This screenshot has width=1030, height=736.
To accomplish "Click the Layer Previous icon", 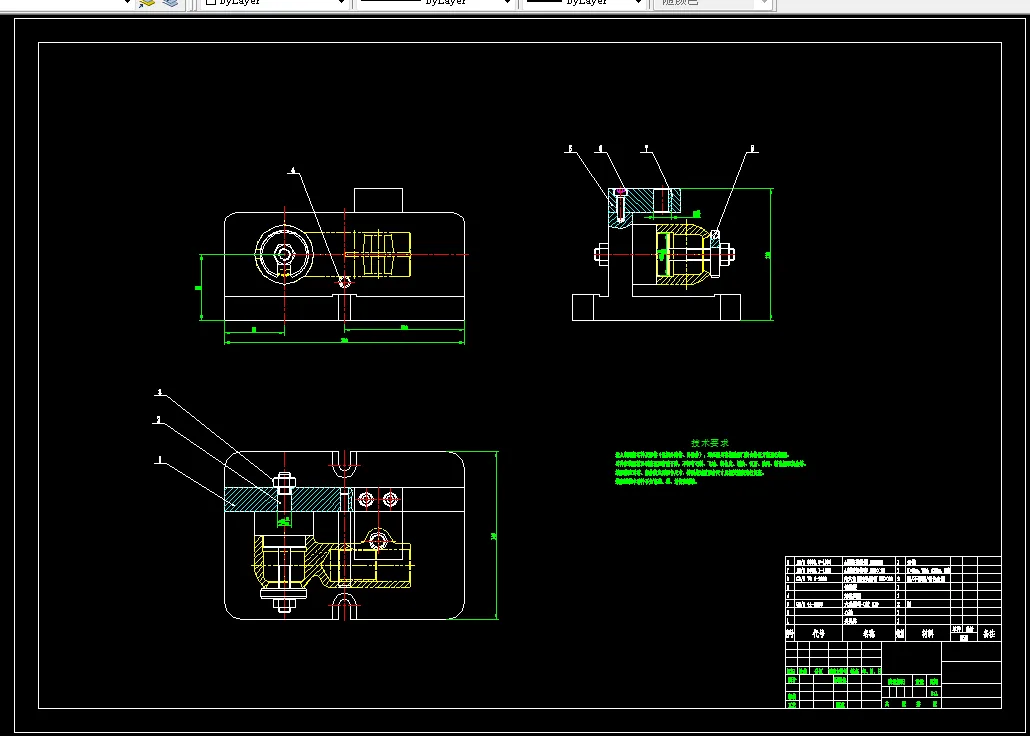I will click(170, 3).
